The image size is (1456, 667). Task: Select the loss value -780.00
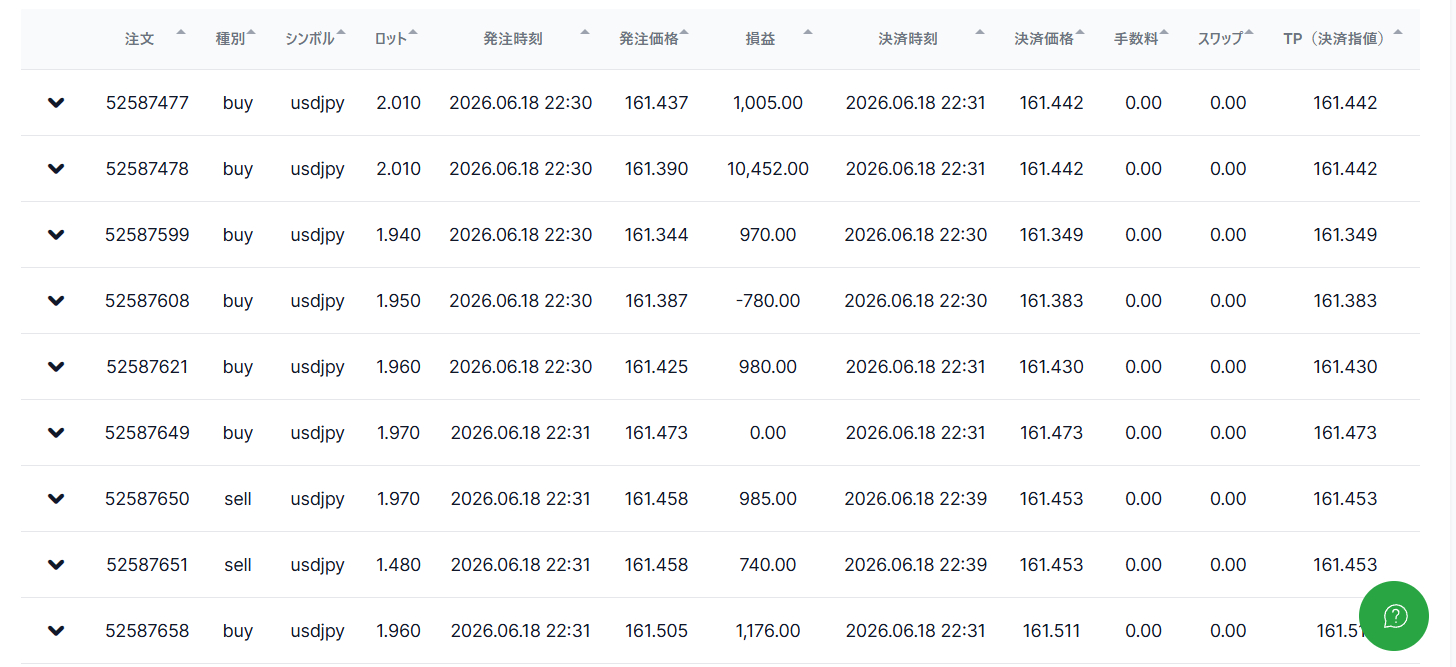click(x=768, y=301)
